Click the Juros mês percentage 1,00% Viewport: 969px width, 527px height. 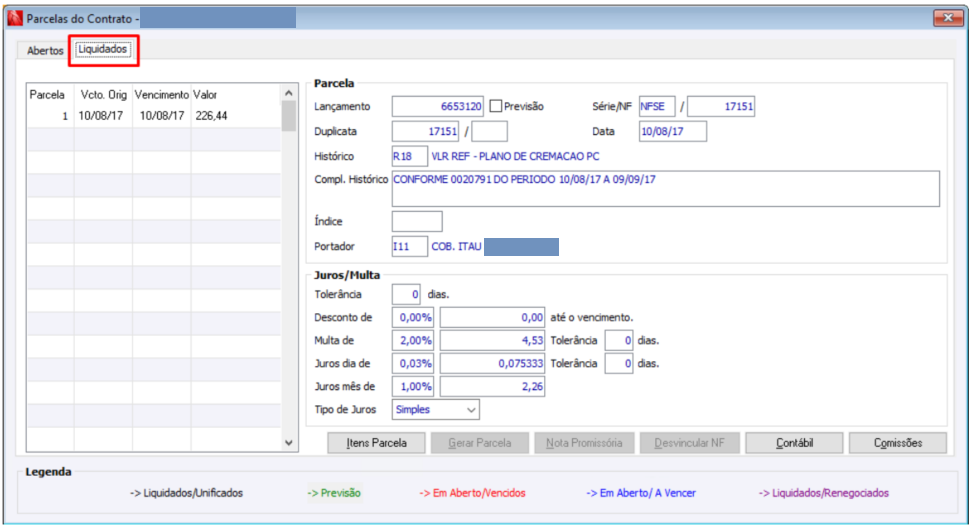pos(413,387)
